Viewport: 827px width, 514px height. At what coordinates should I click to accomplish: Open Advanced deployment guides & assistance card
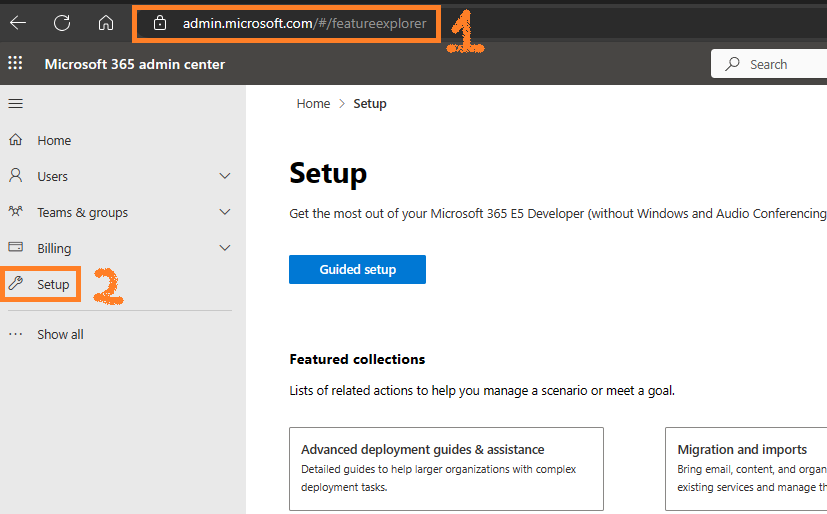pos(446,469)
